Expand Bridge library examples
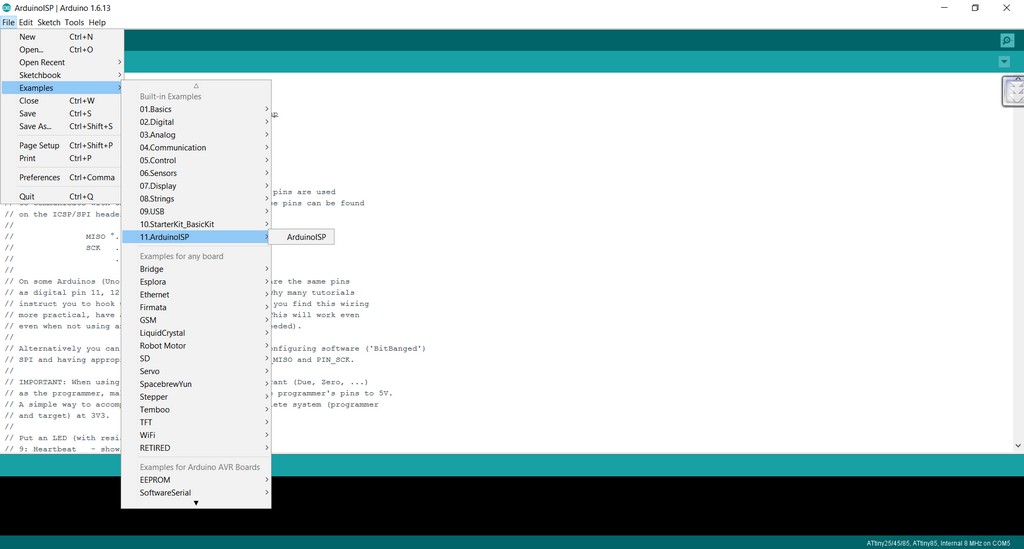The width and height of the screenshot is (1024, 549). (196, 269)
